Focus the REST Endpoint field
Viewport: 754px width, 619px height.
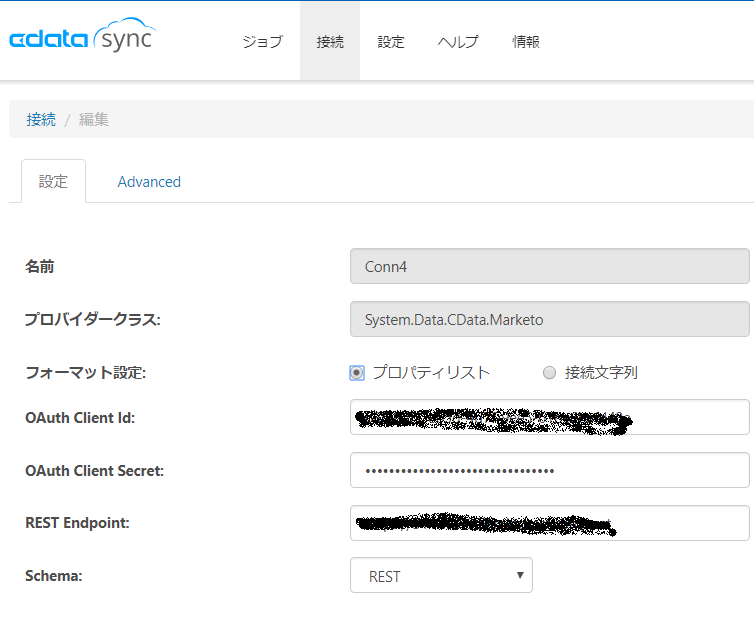550,523
